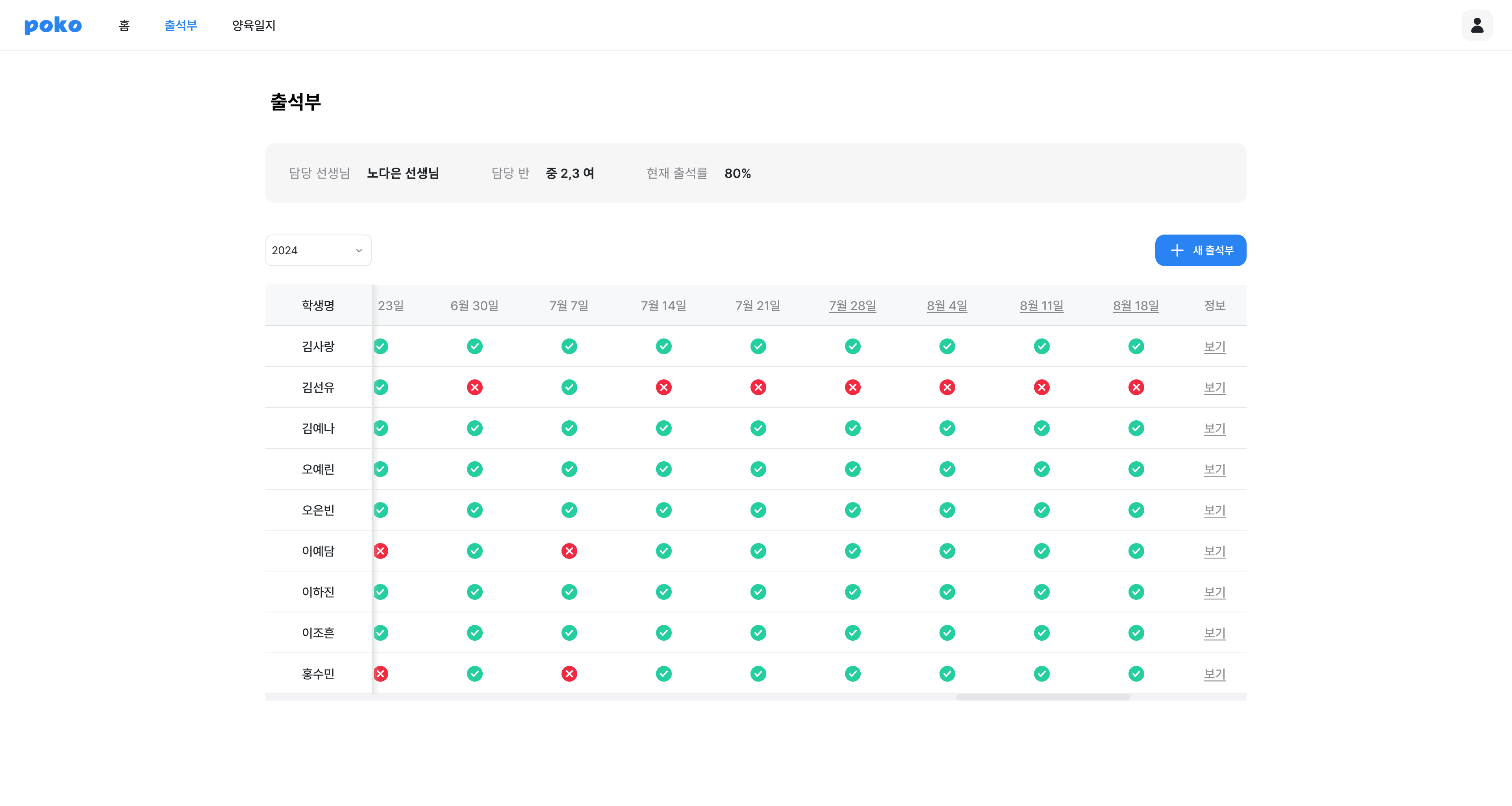Click the horizontal table scrollbar thumb
Image resolution: width=1512 pixels, height=806 pixels.
point(1042,697)
